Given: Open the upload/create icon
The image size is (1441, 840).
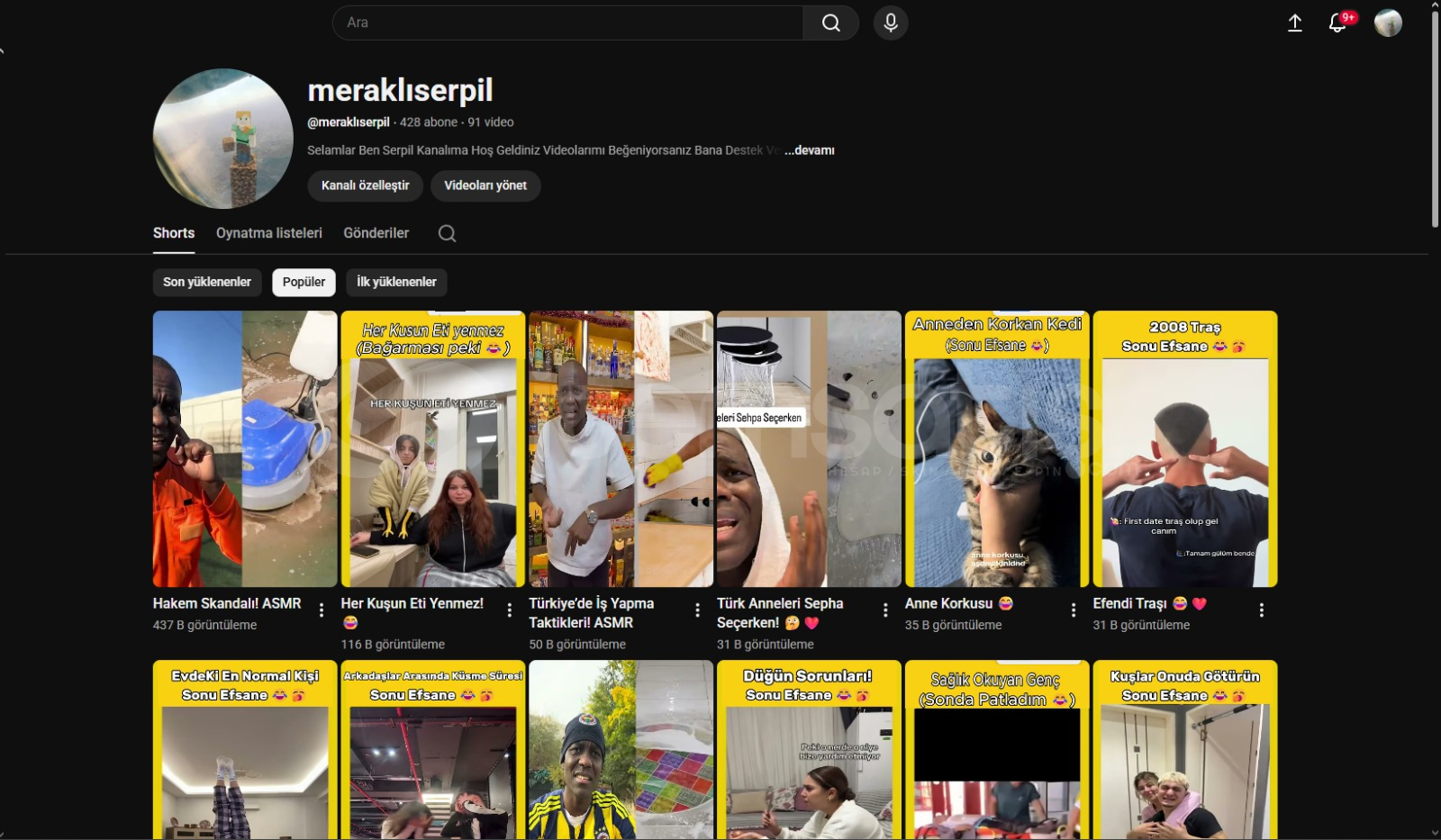Looking at the screenshot, I should point(1295,23).
